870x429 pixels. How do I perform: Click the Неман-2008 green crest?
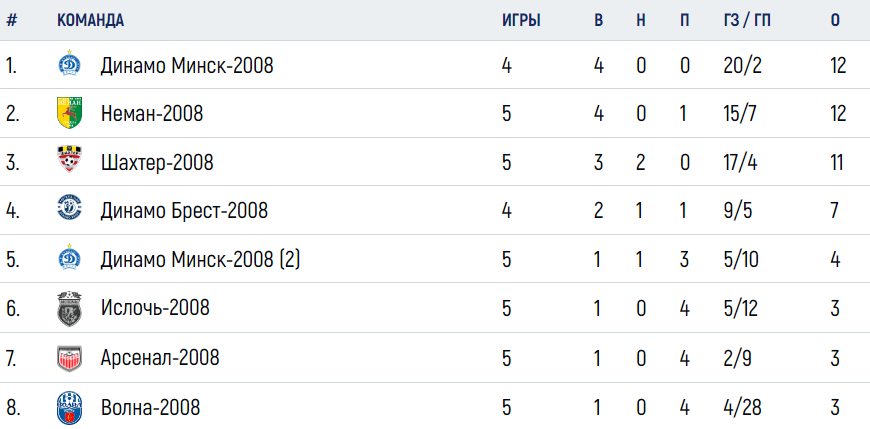69,113
